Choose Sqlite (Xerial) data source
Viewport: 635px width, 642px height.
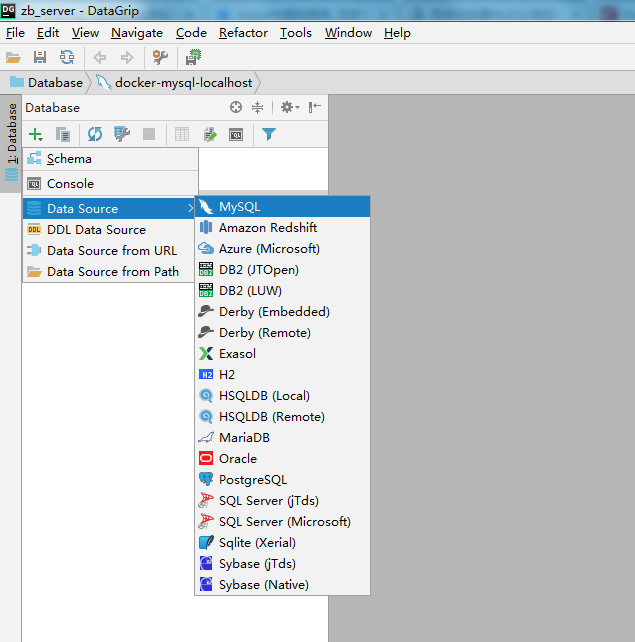(282, 543)
